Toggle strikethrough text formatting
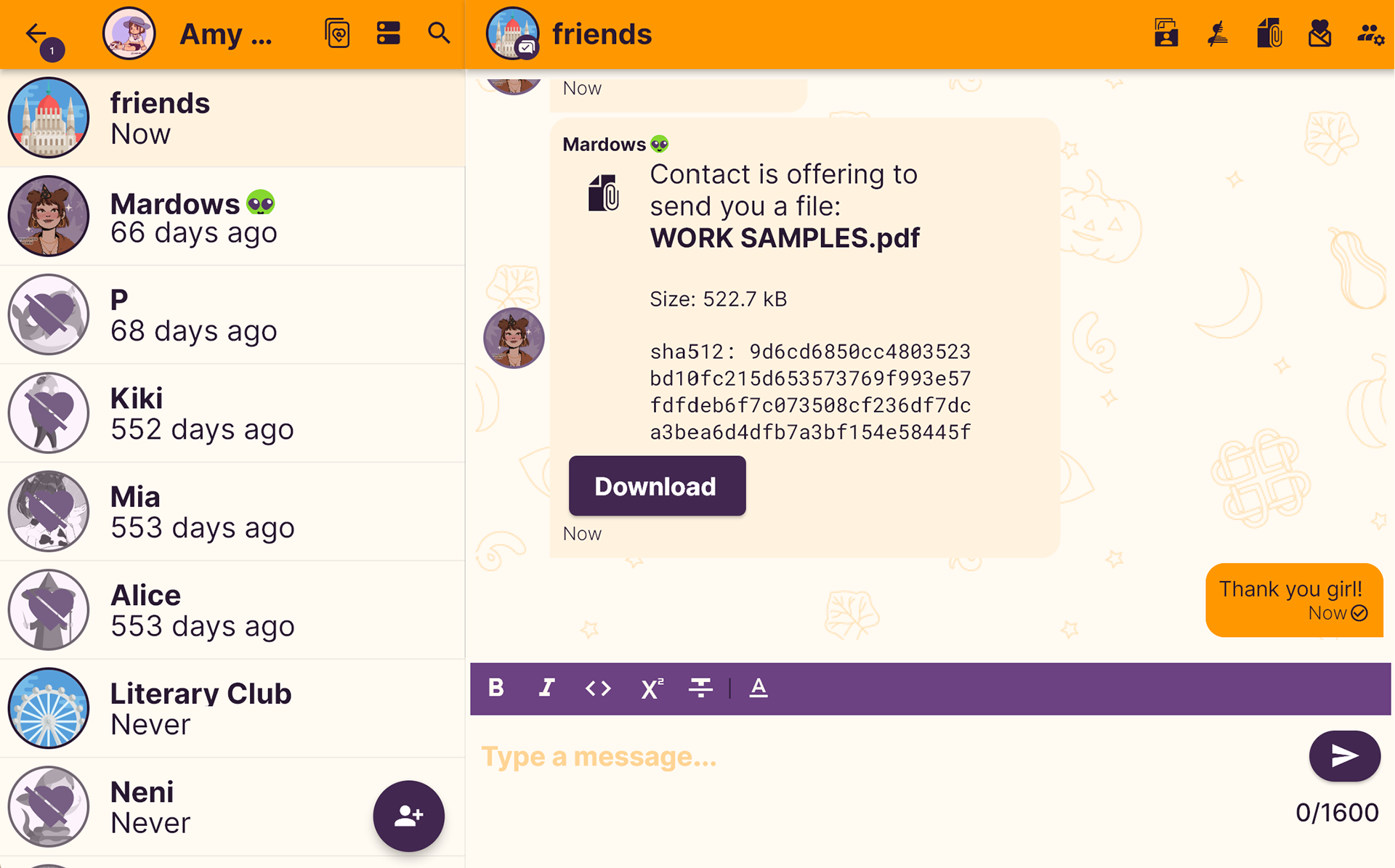Screen dimensions: 1395x868 700,688
